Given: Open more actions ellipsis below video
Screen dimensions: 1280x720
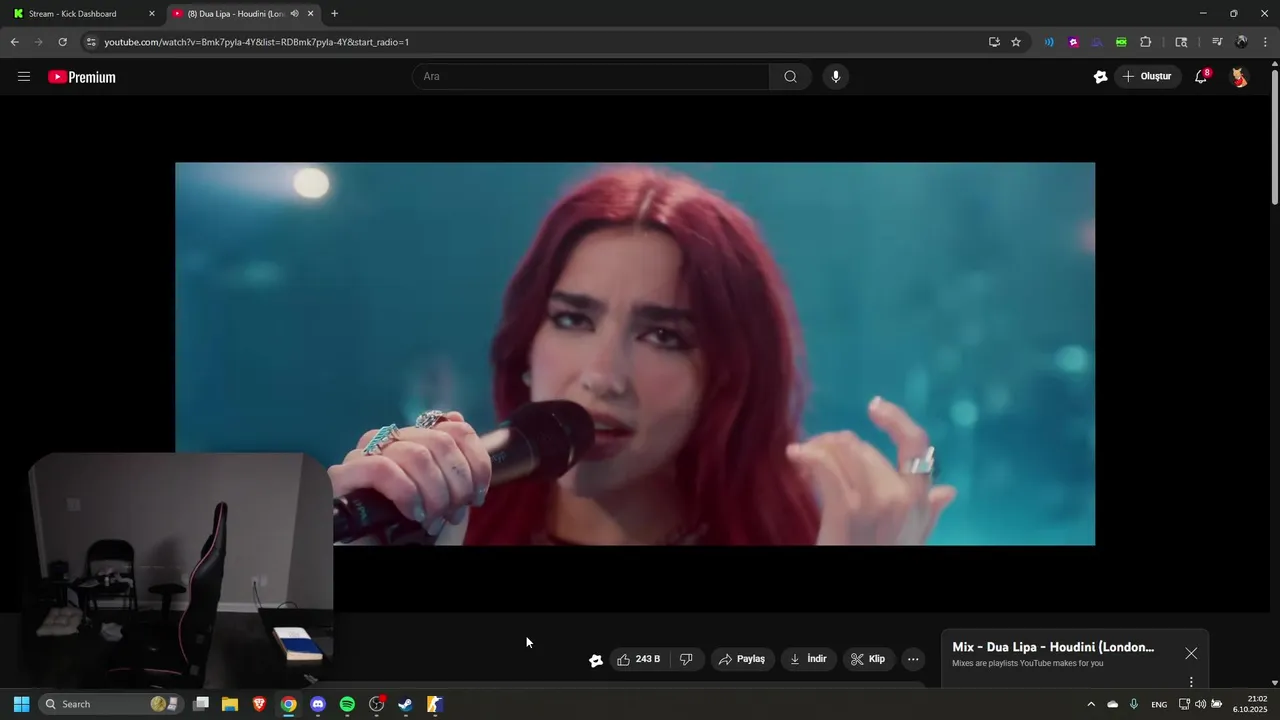Looking at the screenshot, I should click(913, 659).
